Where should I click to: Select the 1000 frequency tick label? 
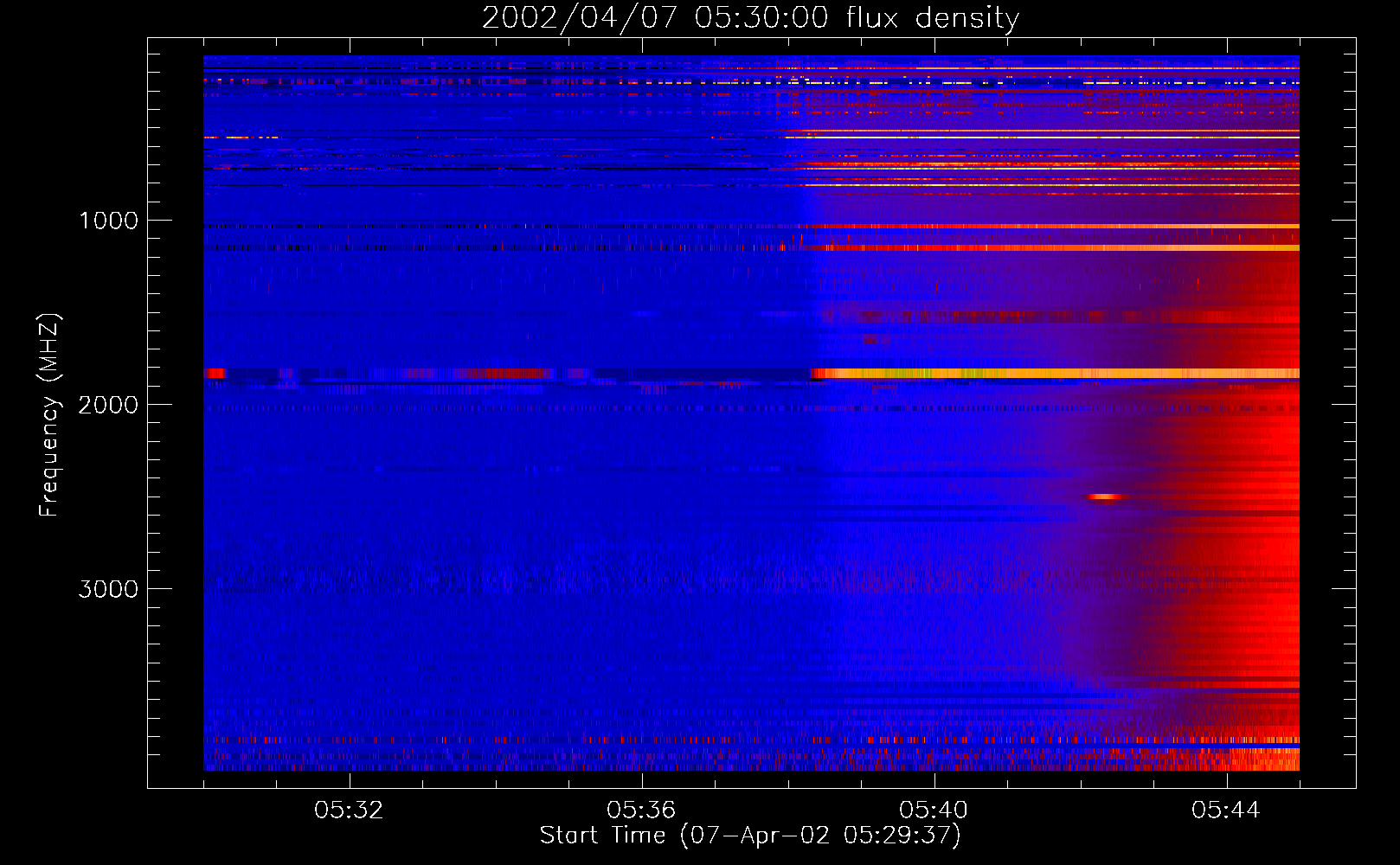(108, 221)
